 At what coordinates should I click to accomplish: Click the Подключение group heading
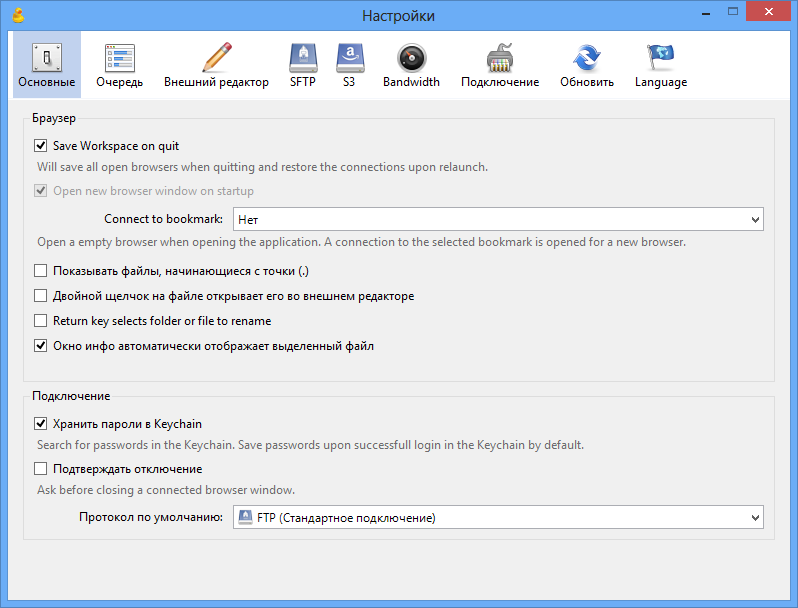[x=71, y=396]
